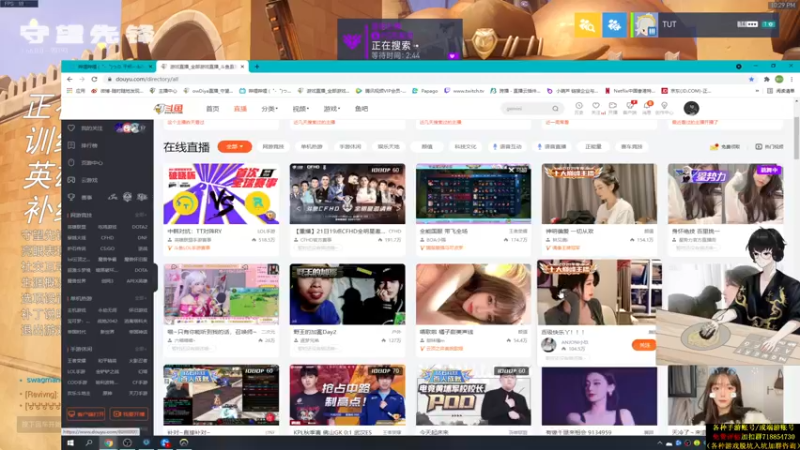
Task: Open 排行榜 in the sidebar
Action: click(89, 145)
